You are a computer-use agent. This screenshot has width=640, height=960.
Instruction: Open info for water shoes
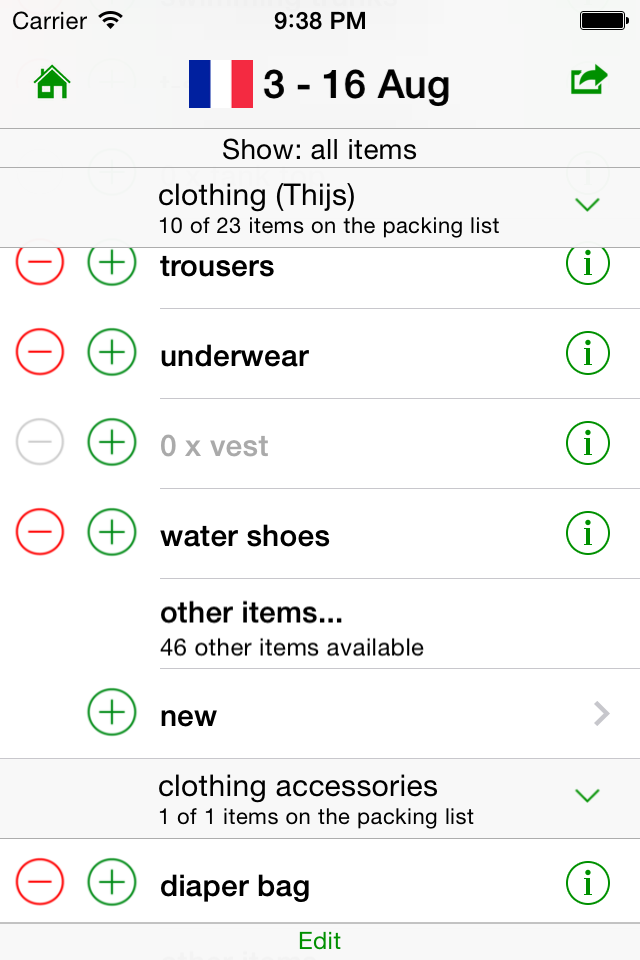tap(588, 533)
